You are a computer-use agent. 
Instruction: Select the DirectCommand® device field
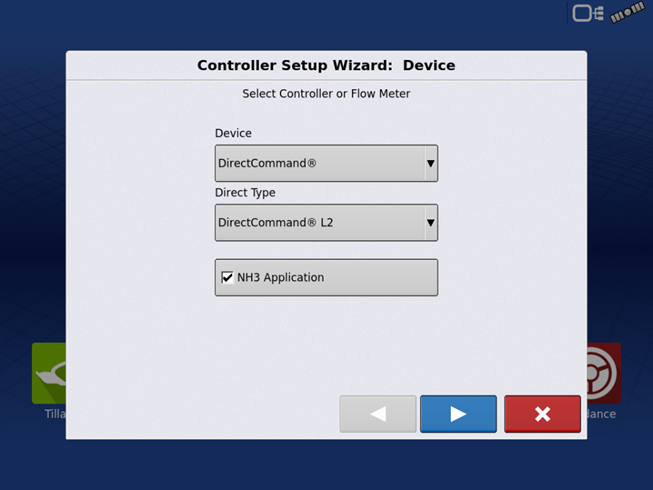pos(318,163)
